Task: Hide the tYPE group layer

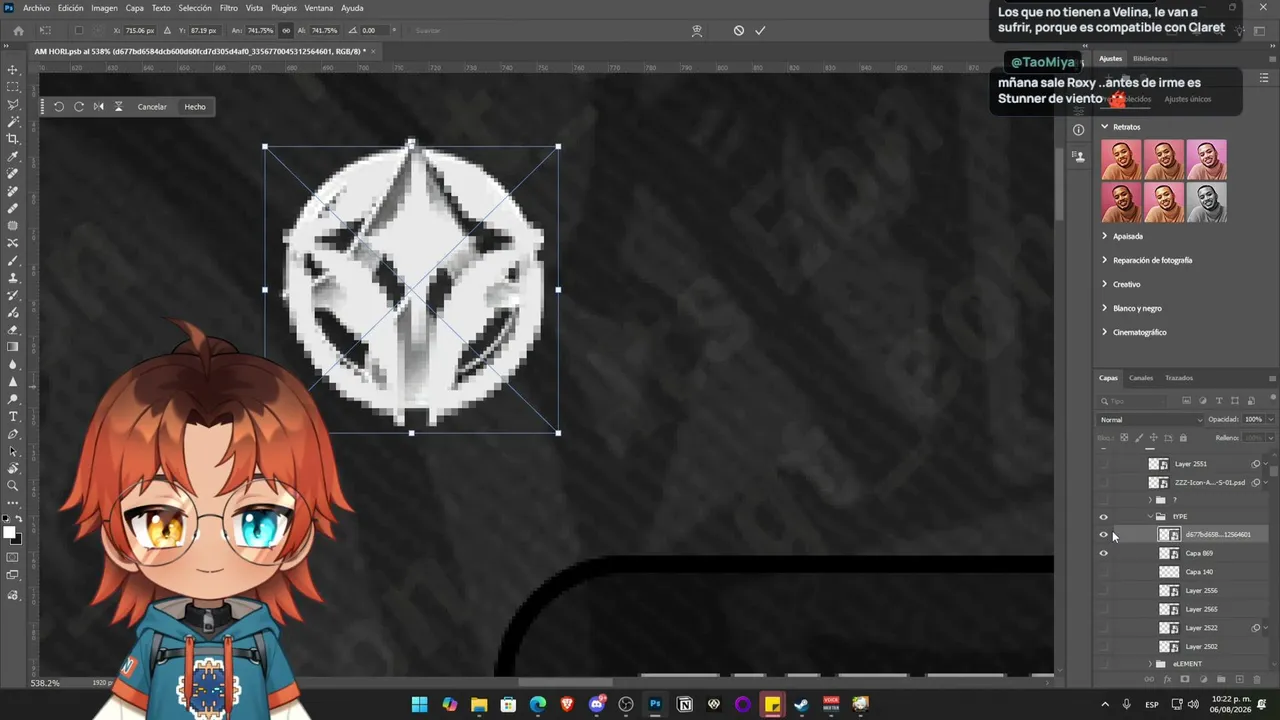Action: pos(1104,517)
